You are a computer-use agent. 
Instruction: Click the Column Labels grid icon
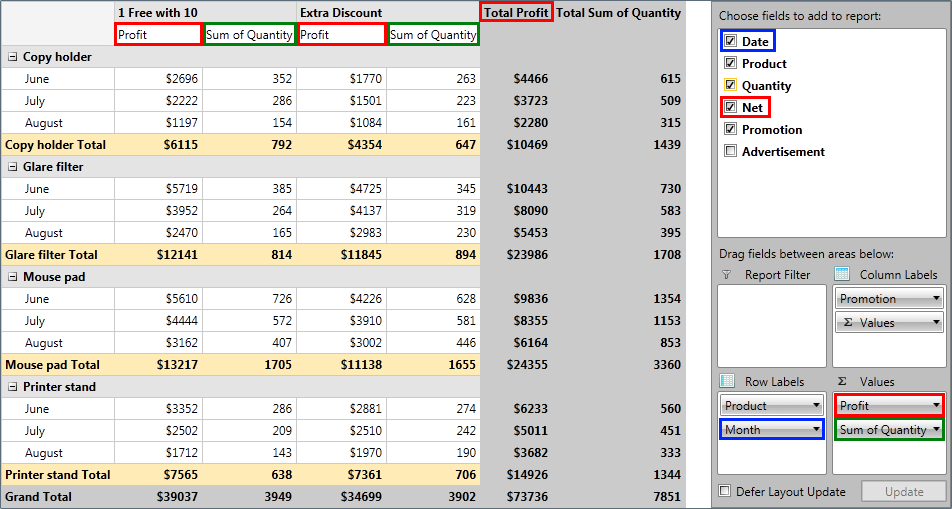(x=842, y=274)
